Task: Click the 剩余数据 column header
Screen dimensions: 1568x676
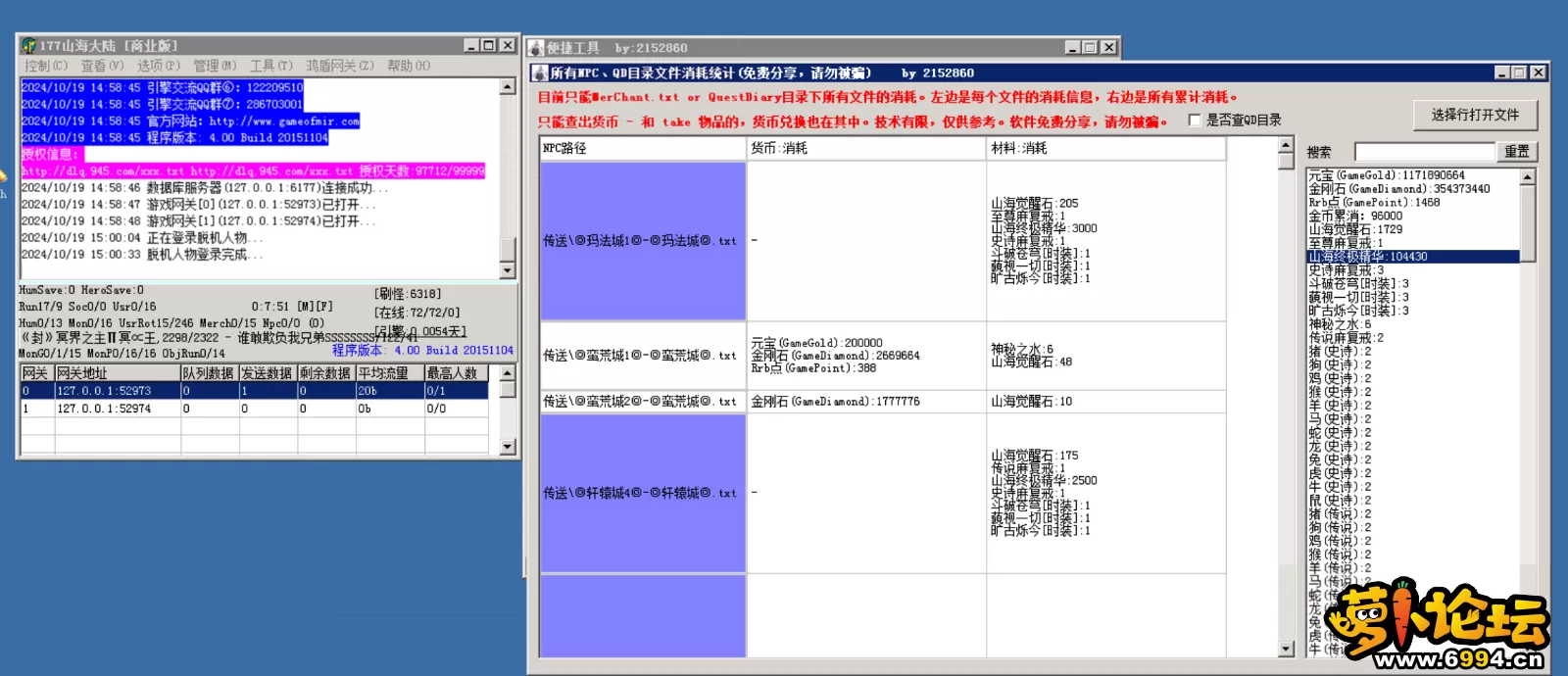Action: pyautogui.click(x=326, y=373)
